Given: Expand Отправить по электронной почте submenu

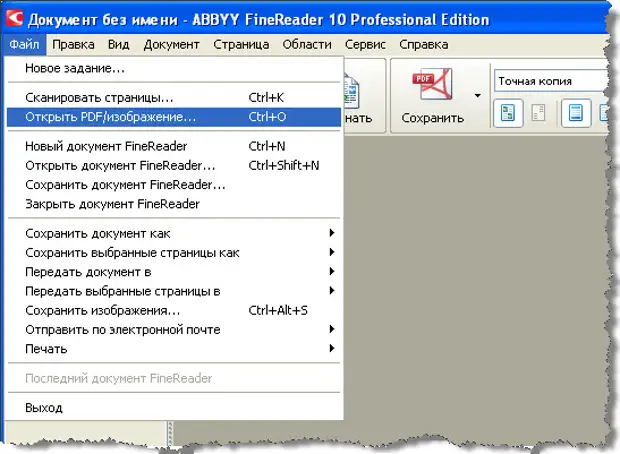Looking at the screenshot, I should coord(174,330).
